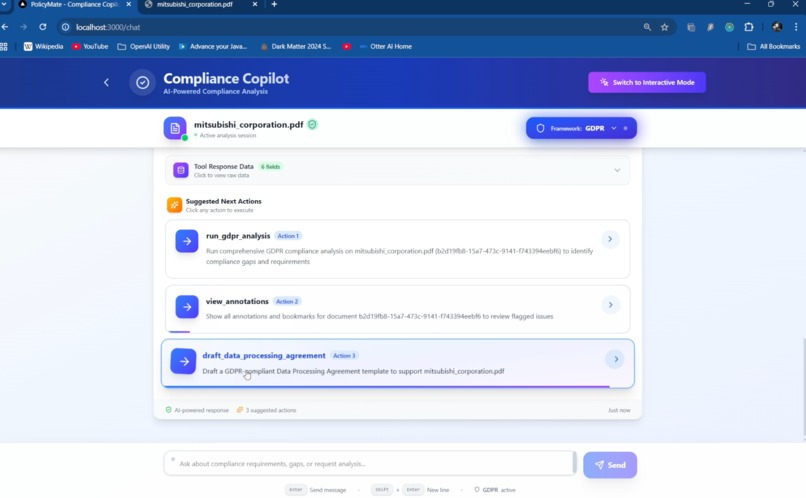Open the Dark Matter 2024 bookmark
This screenshot has height=498, width=806.
pos(296,46)
